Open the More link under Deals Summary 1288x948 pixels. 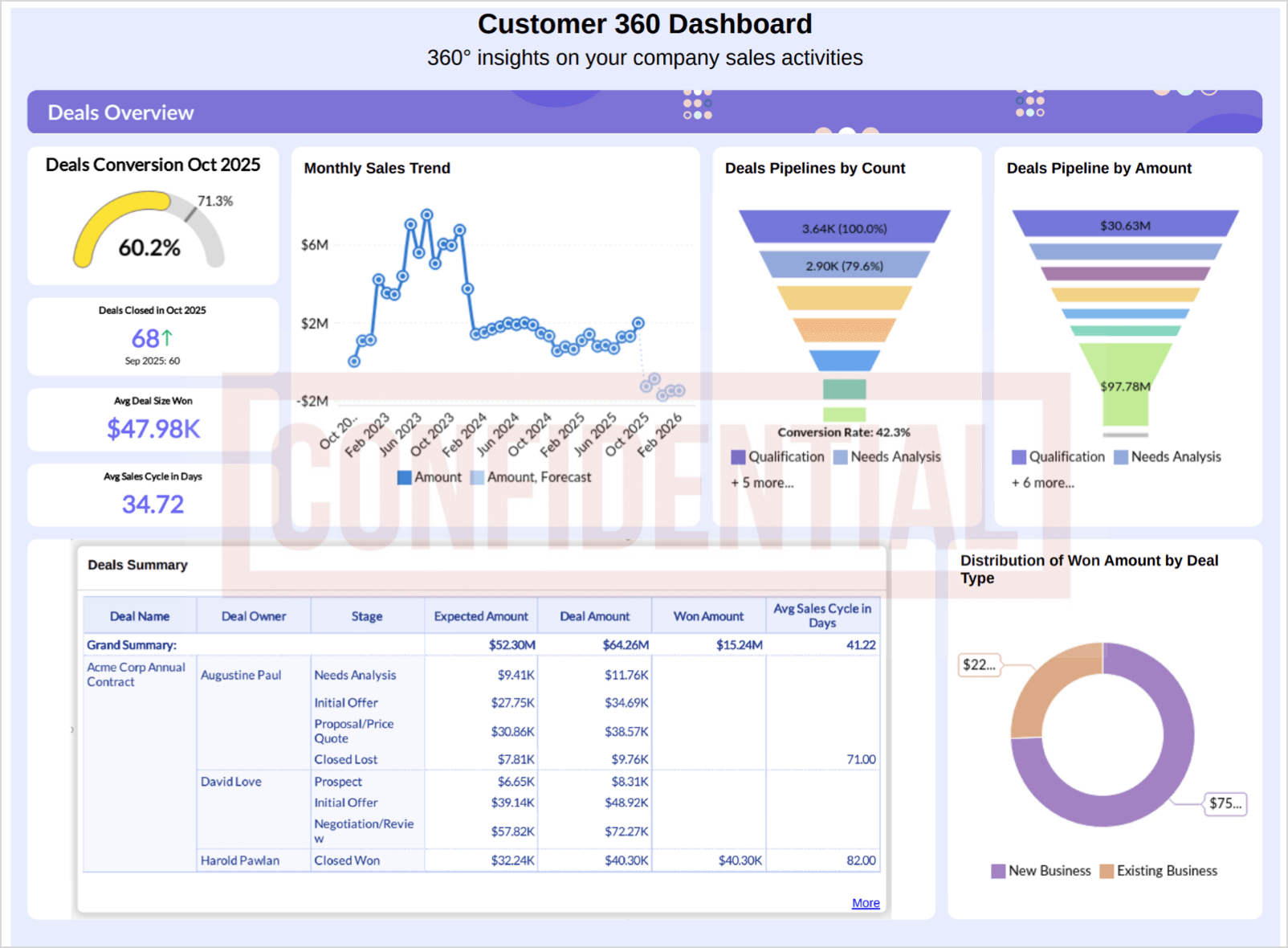[865, 903]
